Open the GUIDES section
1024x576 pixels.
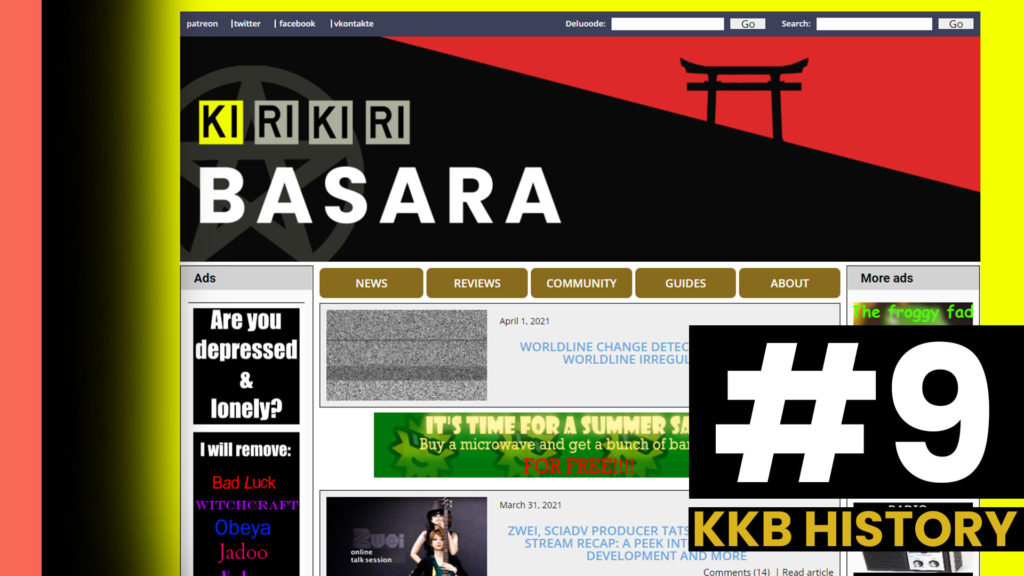686,283
